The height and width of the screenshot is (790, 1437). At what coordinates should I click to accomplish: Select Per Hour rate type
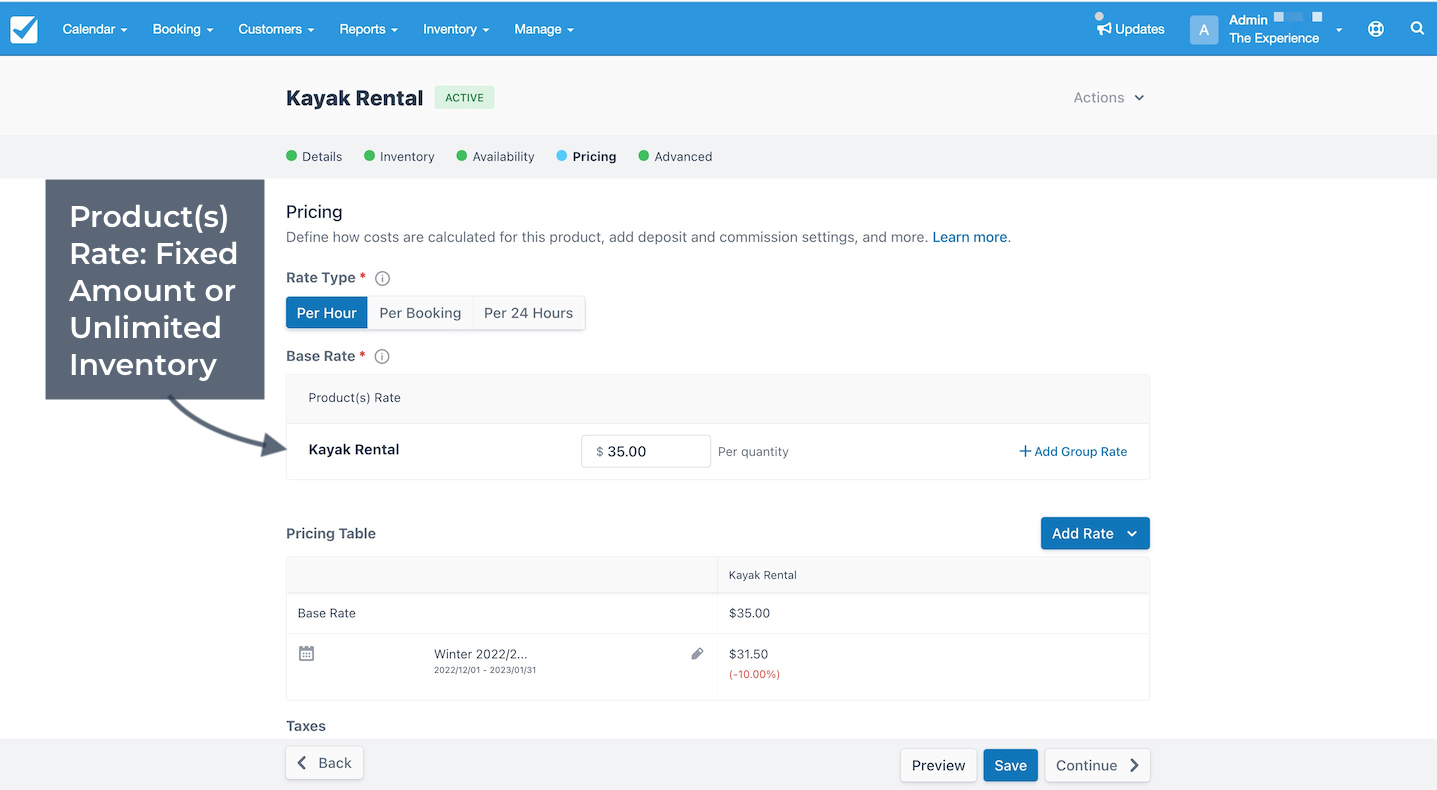(327, 313)
